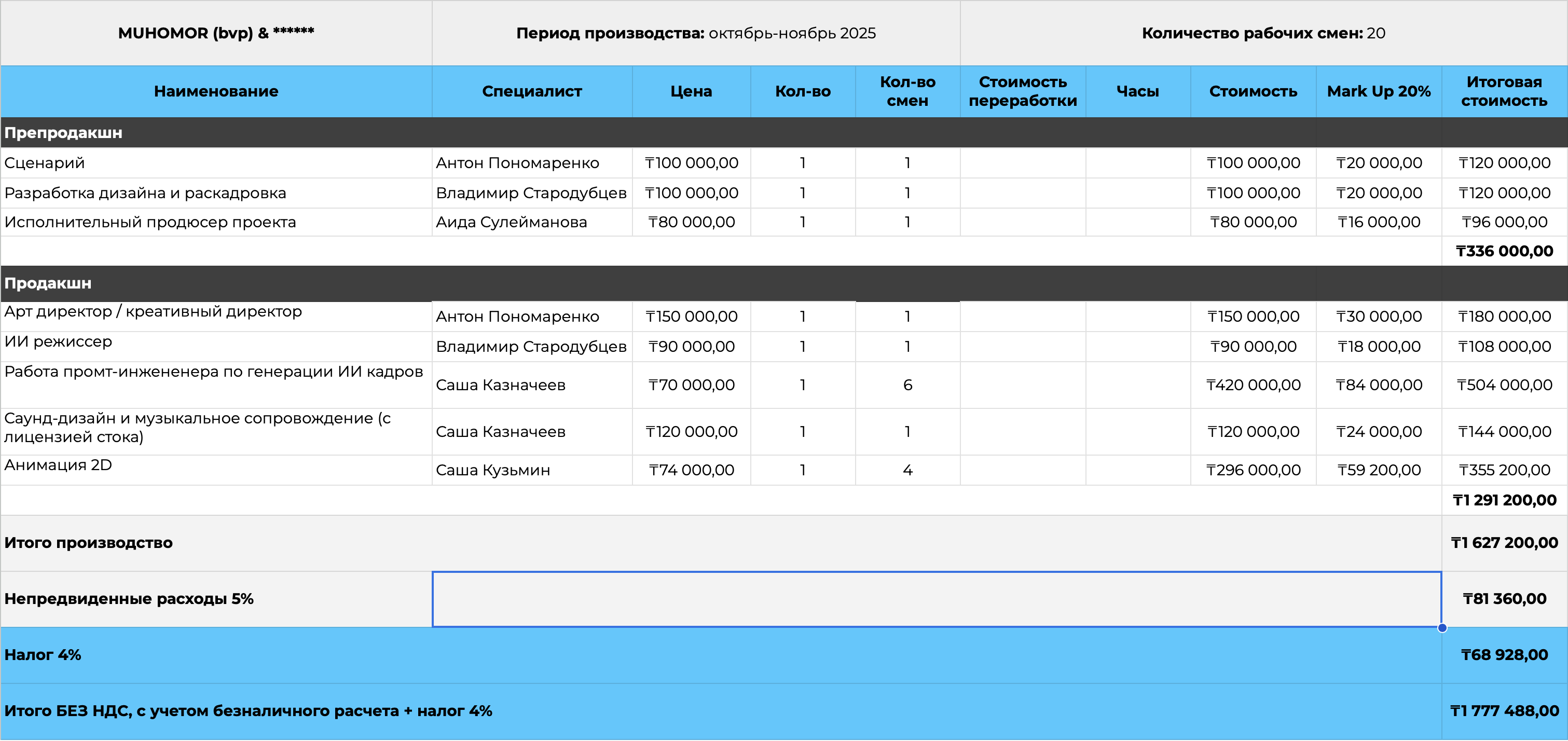
Task: Click the 'Препродакшн' section row
Action: [63, 133]
